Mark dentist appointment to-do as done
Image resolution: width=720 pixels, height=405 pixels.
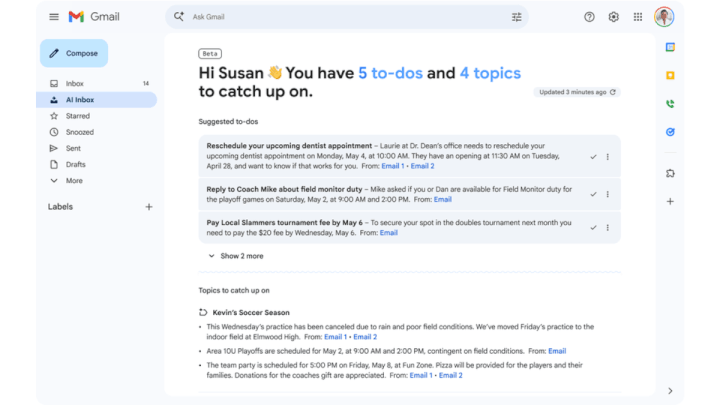click(x=593, y=157)
